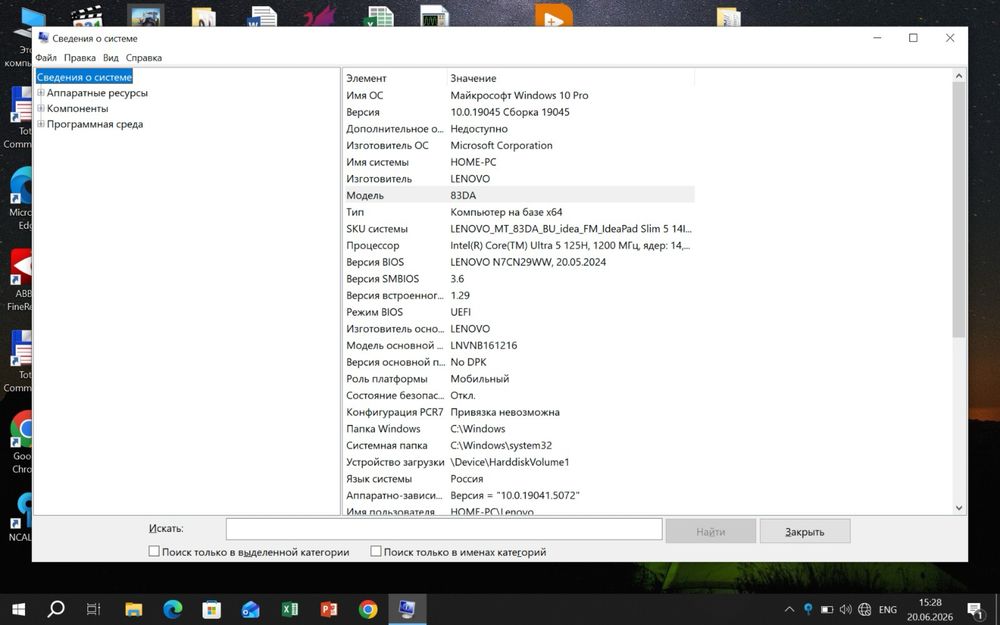Open the volume control tray icon
Image resolution: width=1000 pixels, height=625 pixels.
coord(846,610)
